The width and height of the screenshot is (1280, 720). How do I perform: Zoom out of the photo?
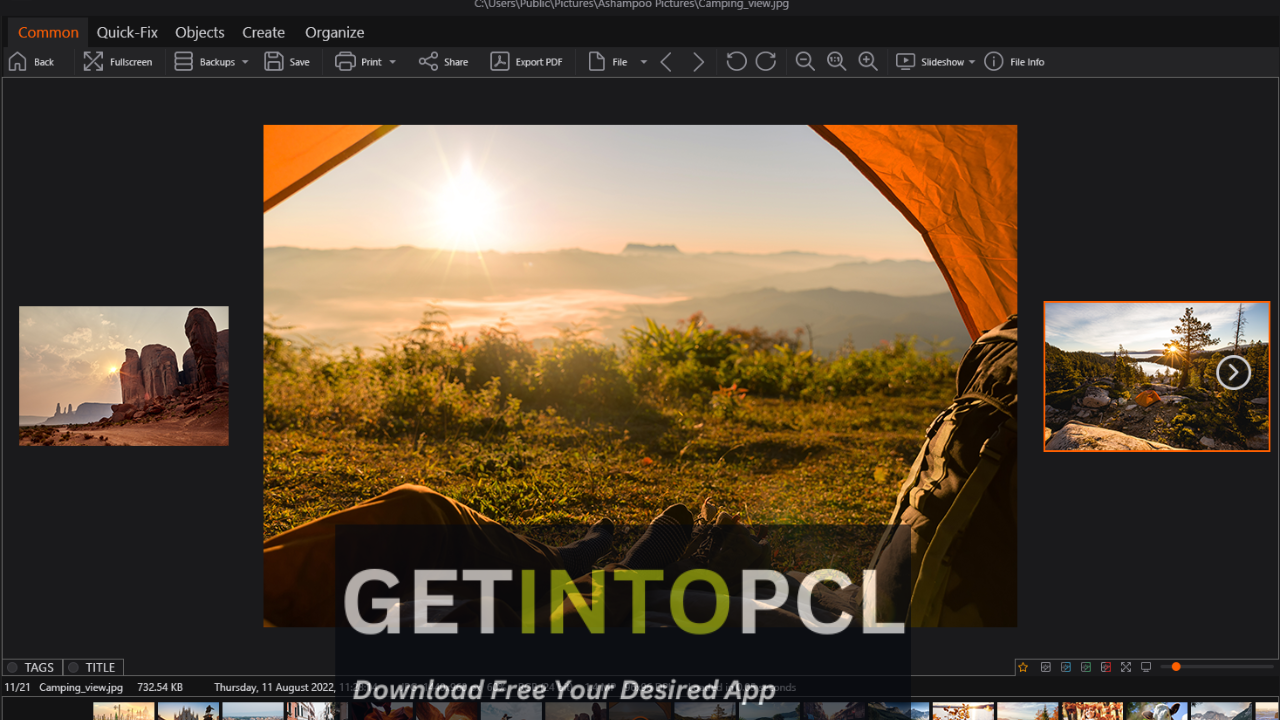[805, 62]
